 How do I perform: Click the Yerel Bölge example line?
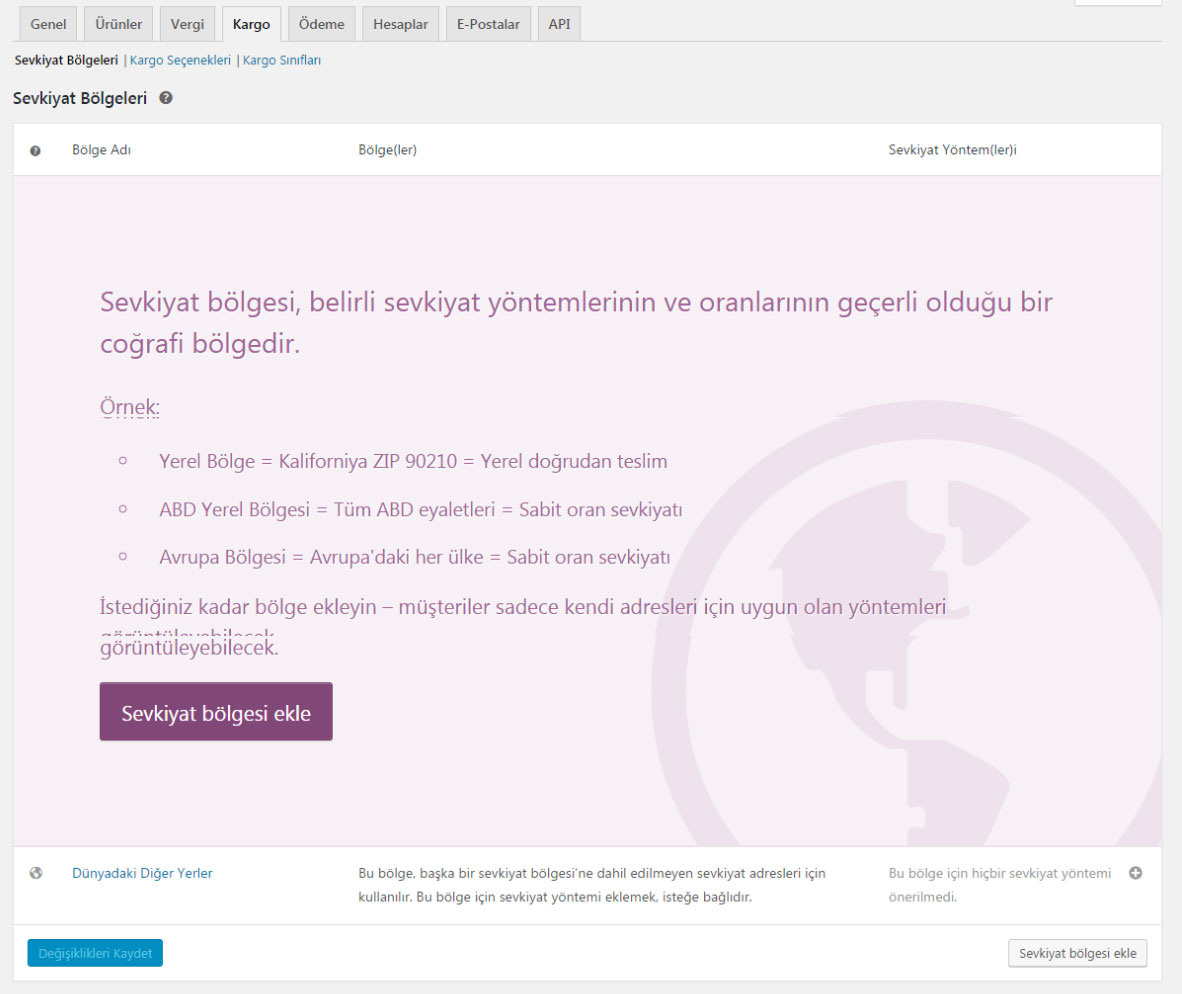coord(413,461)
